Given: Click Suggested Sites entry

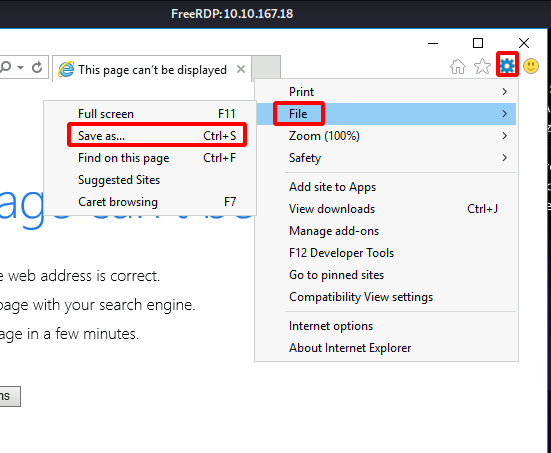Looking at the screenshot, I should point(150,180).
